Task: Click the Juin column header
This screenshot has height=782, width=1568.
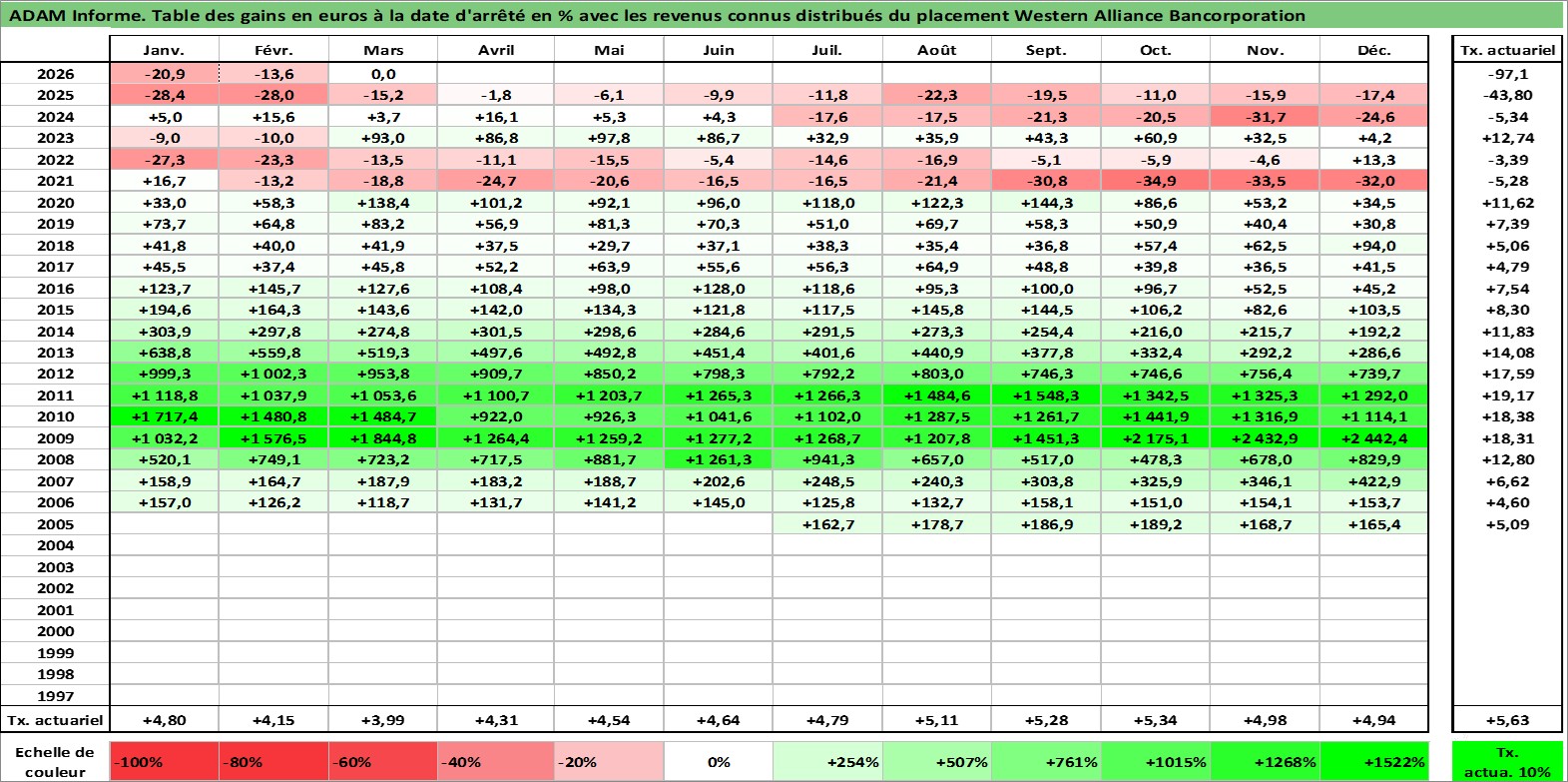Action: (718, 50)
